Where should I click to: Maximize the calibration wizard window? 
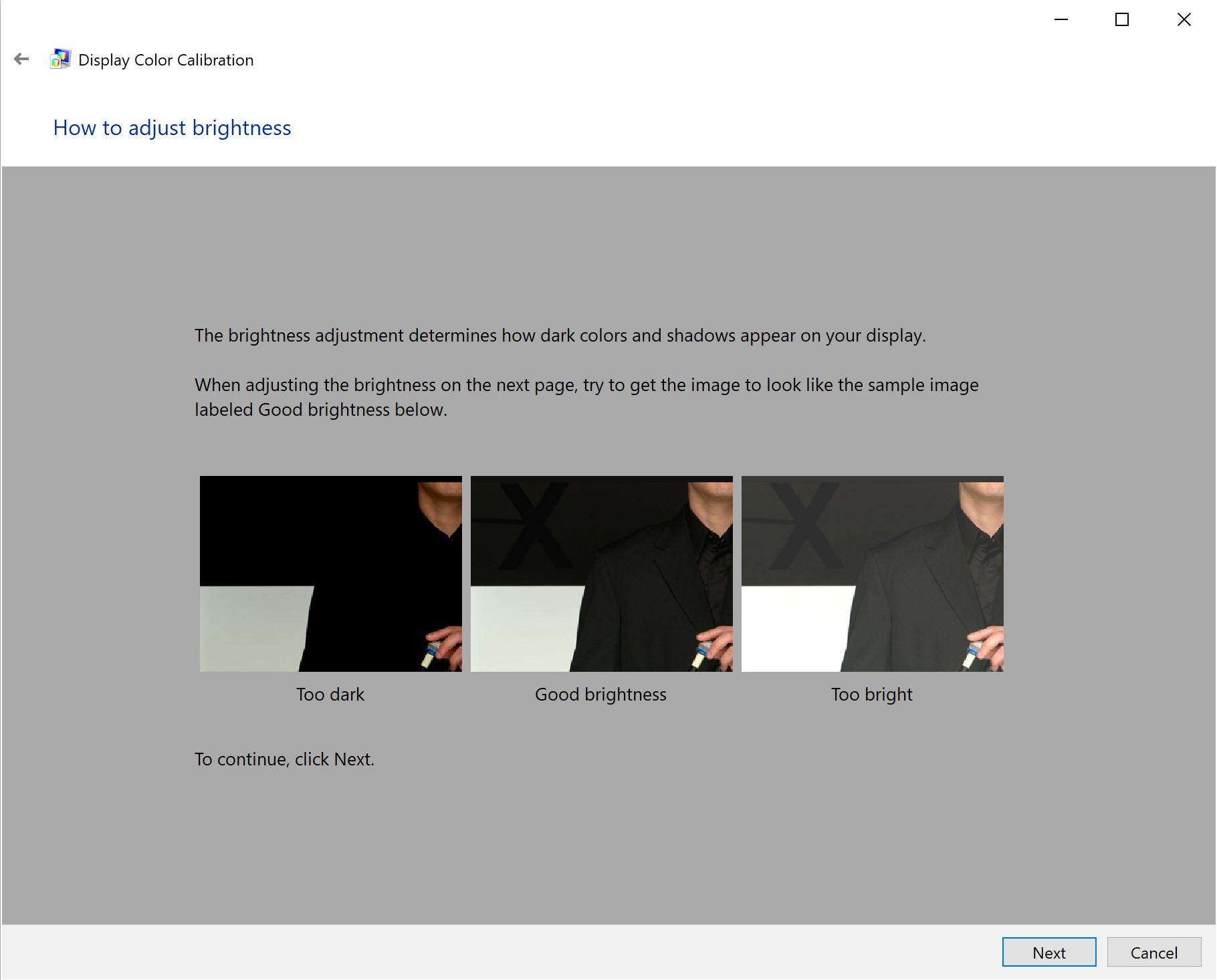[1121, 19]
